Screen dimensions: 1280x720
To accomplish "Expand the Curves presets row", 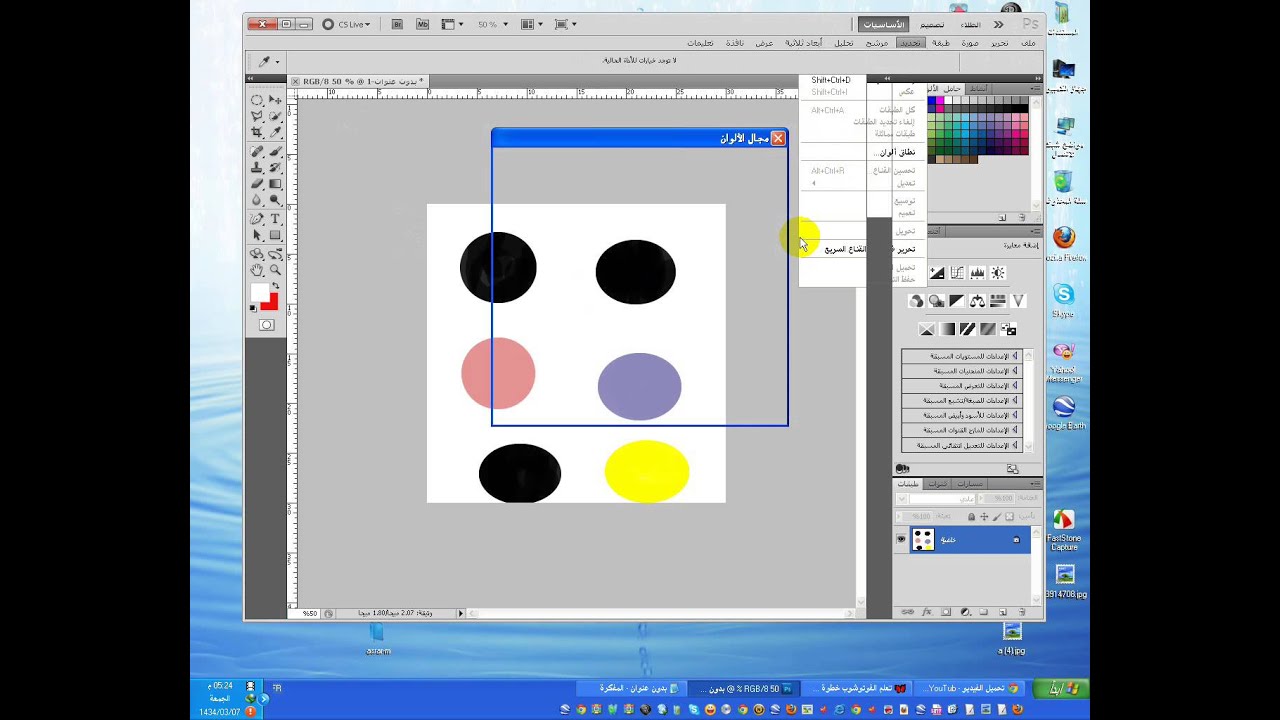I will tap(962, 371).
